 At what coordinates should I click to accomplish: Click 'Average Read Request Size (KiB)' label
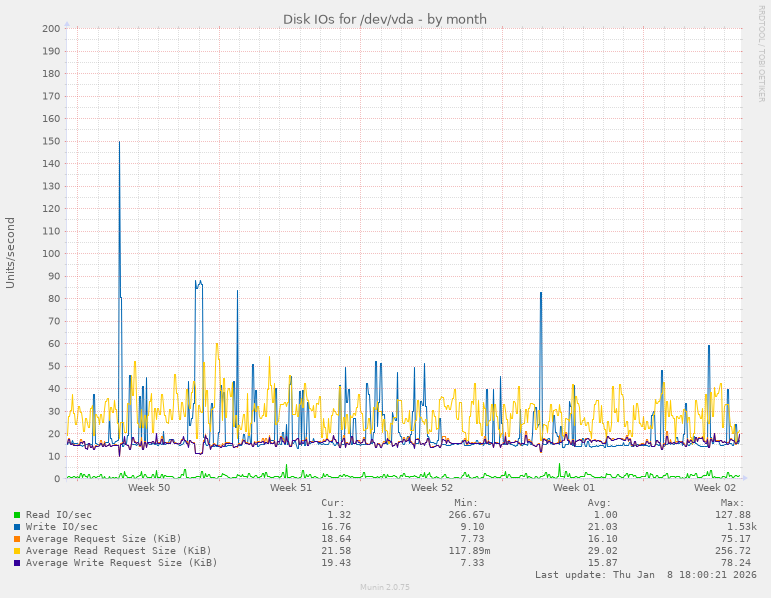pyautogui.click(x=119, y=551)
